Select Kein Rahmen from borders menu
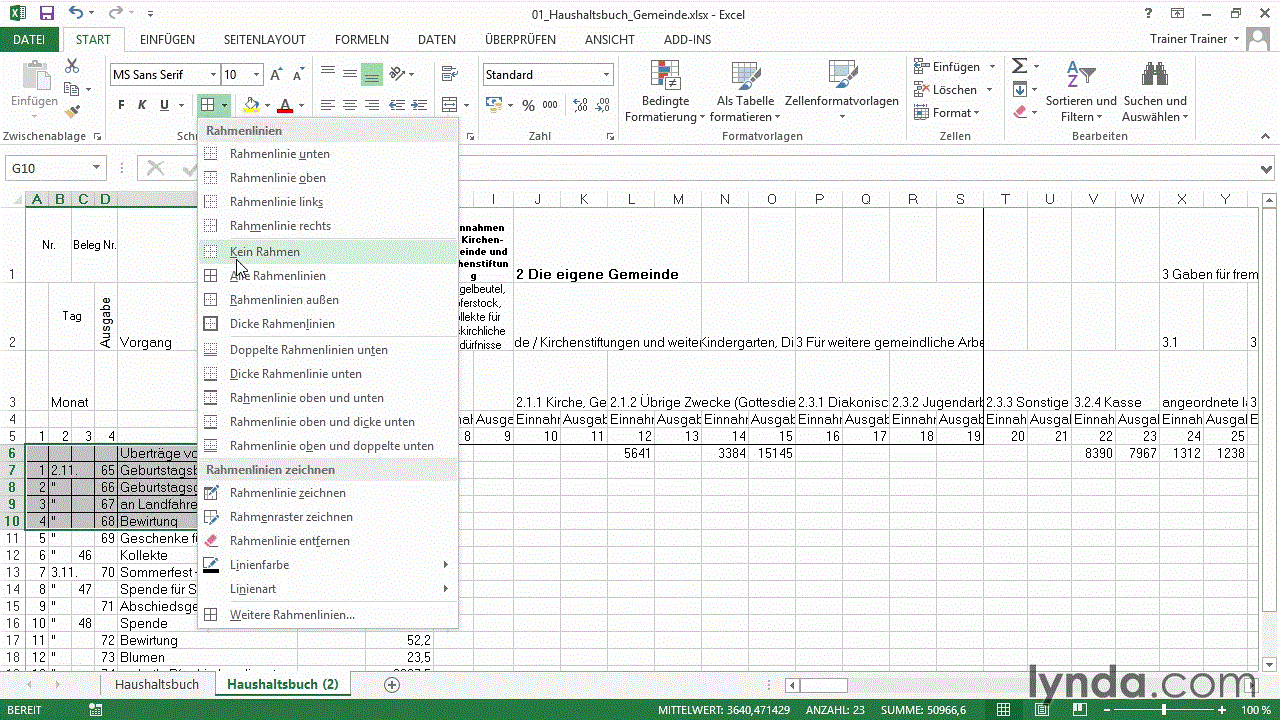This screenshot has width=1280, height=720. [328, 252]
